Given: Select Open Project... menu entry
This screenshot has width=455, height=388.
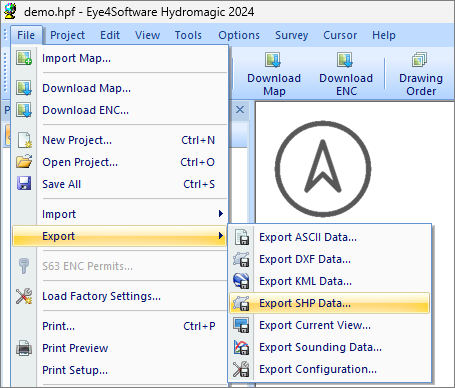Looking at the screenshot, I should [x=119, y=162].
